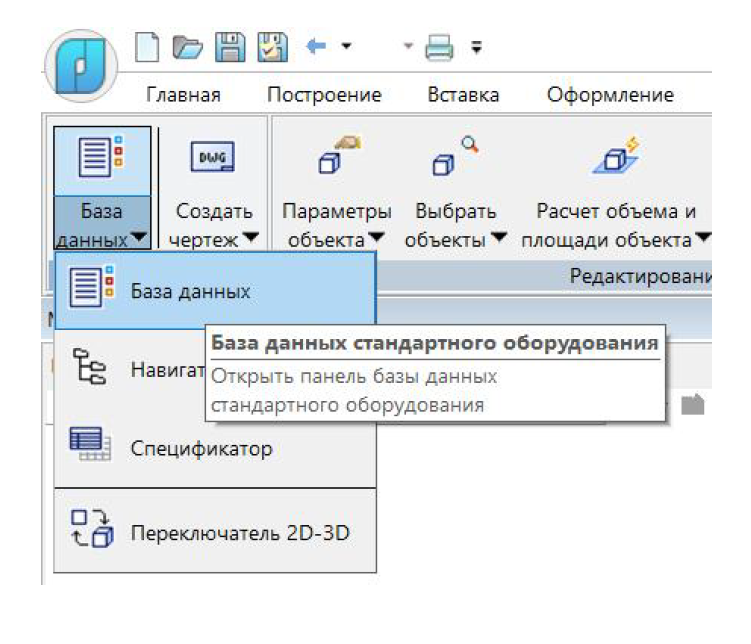This screenshot has width=751, height=644.
Task: Expand the Создать чертеж dropdown arrow
Action: tap(250, 237)
